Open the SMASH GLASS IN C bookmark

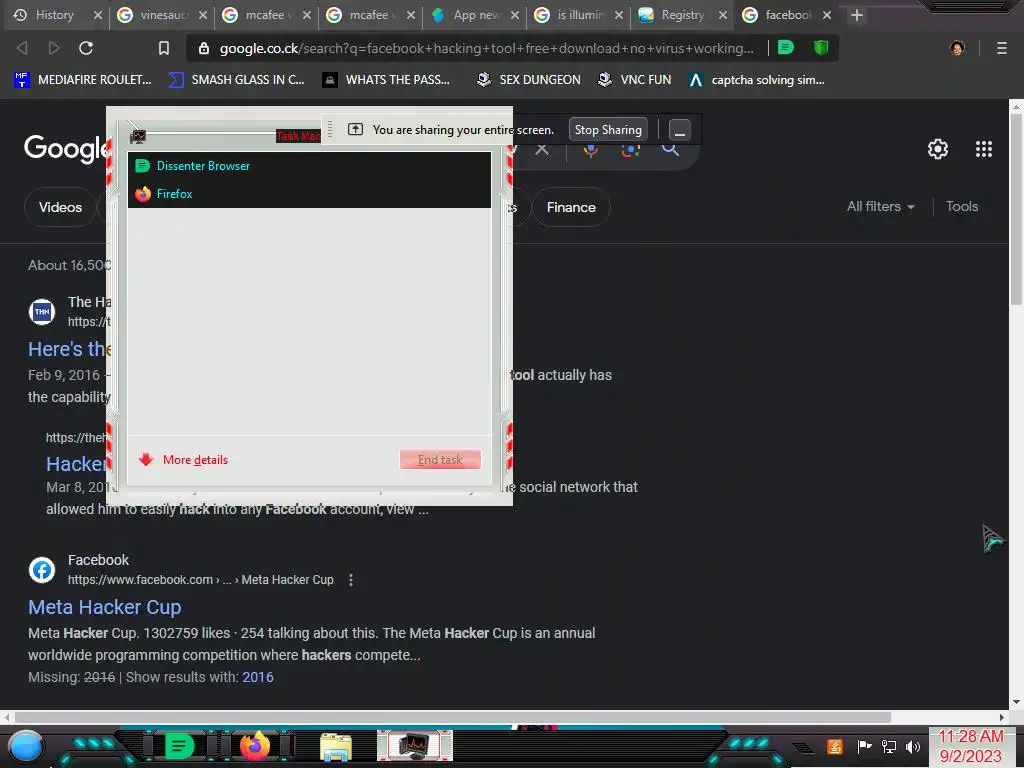[x=237, y=80]
